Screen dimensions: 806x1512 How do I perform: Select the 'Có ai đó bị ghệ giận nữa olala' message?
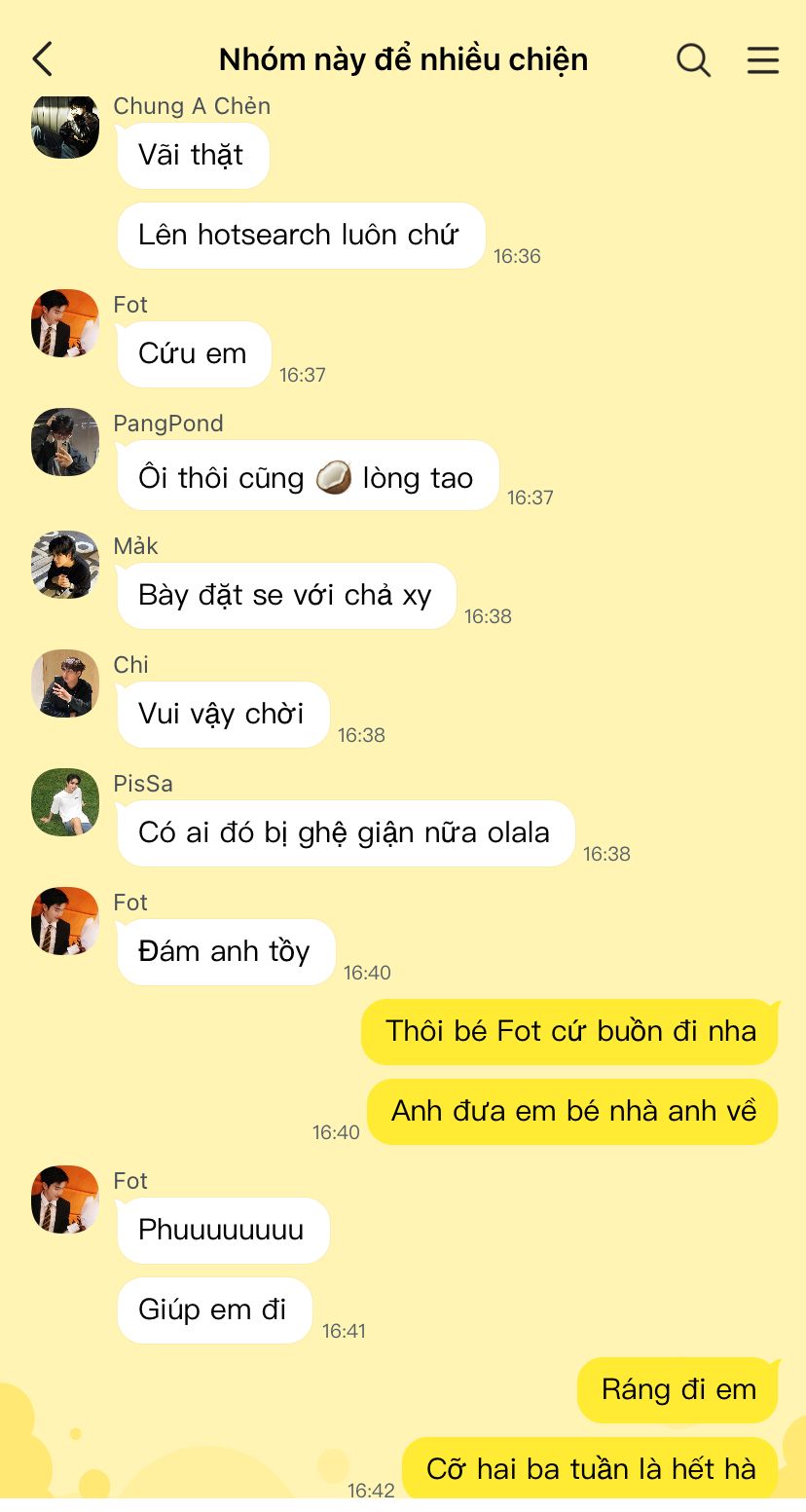click(346, 833)
